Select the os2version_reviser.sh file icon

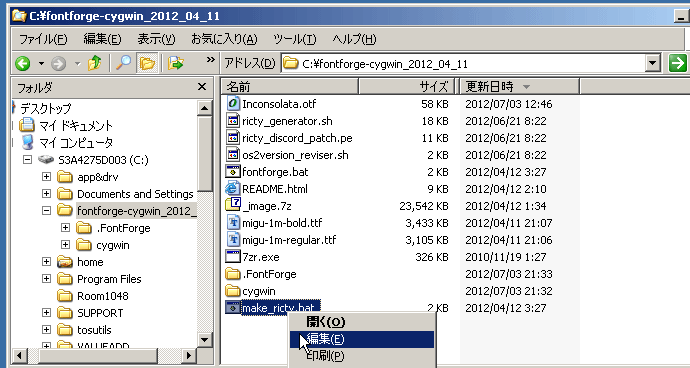click(233, 155)
